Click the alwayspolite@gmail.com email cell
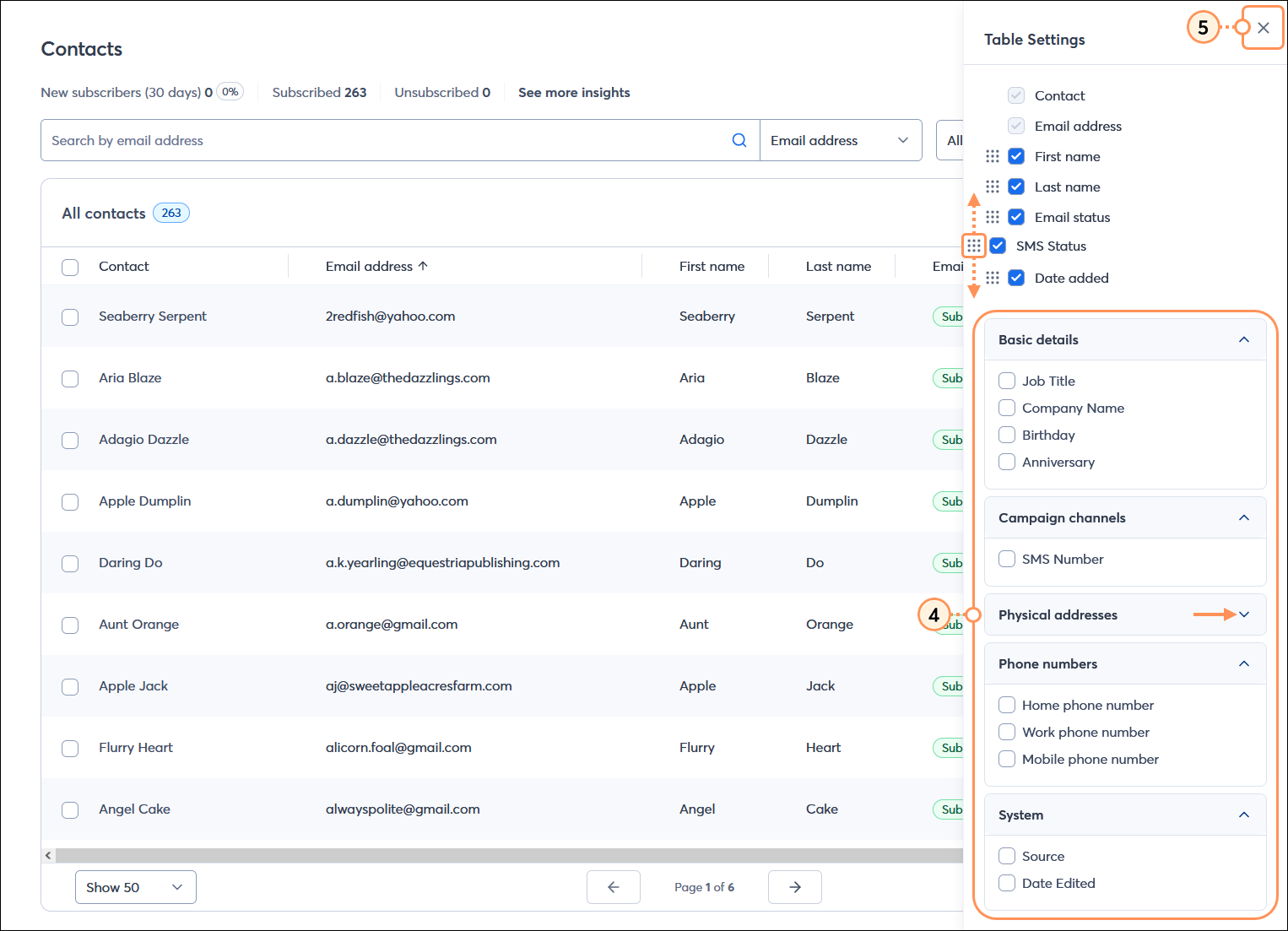Image resolution: width=1288 pixels, height=931 pixels. tap(403, 809)
